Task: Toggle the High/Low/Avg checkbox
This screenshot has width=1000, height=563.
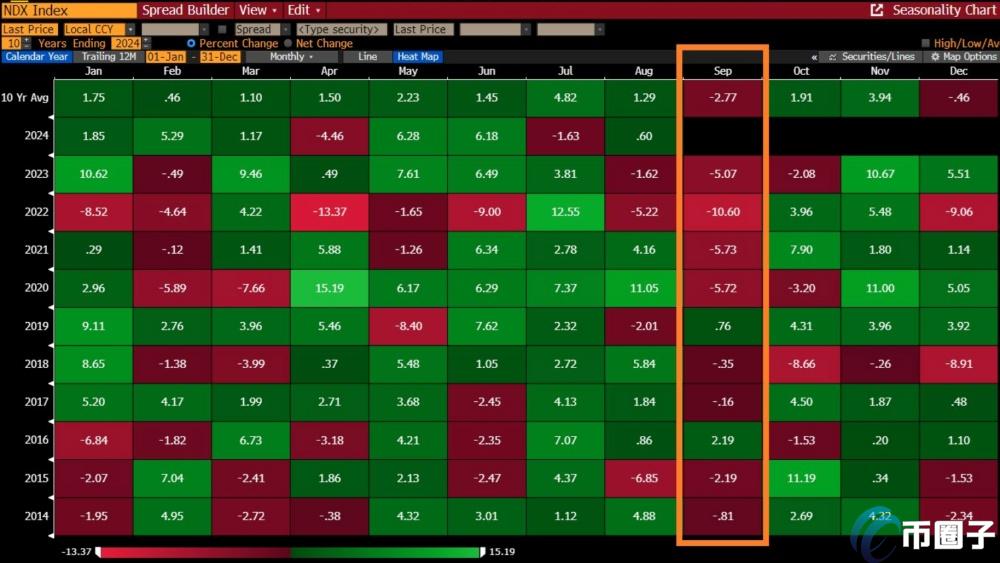Action: pos(925,44)
